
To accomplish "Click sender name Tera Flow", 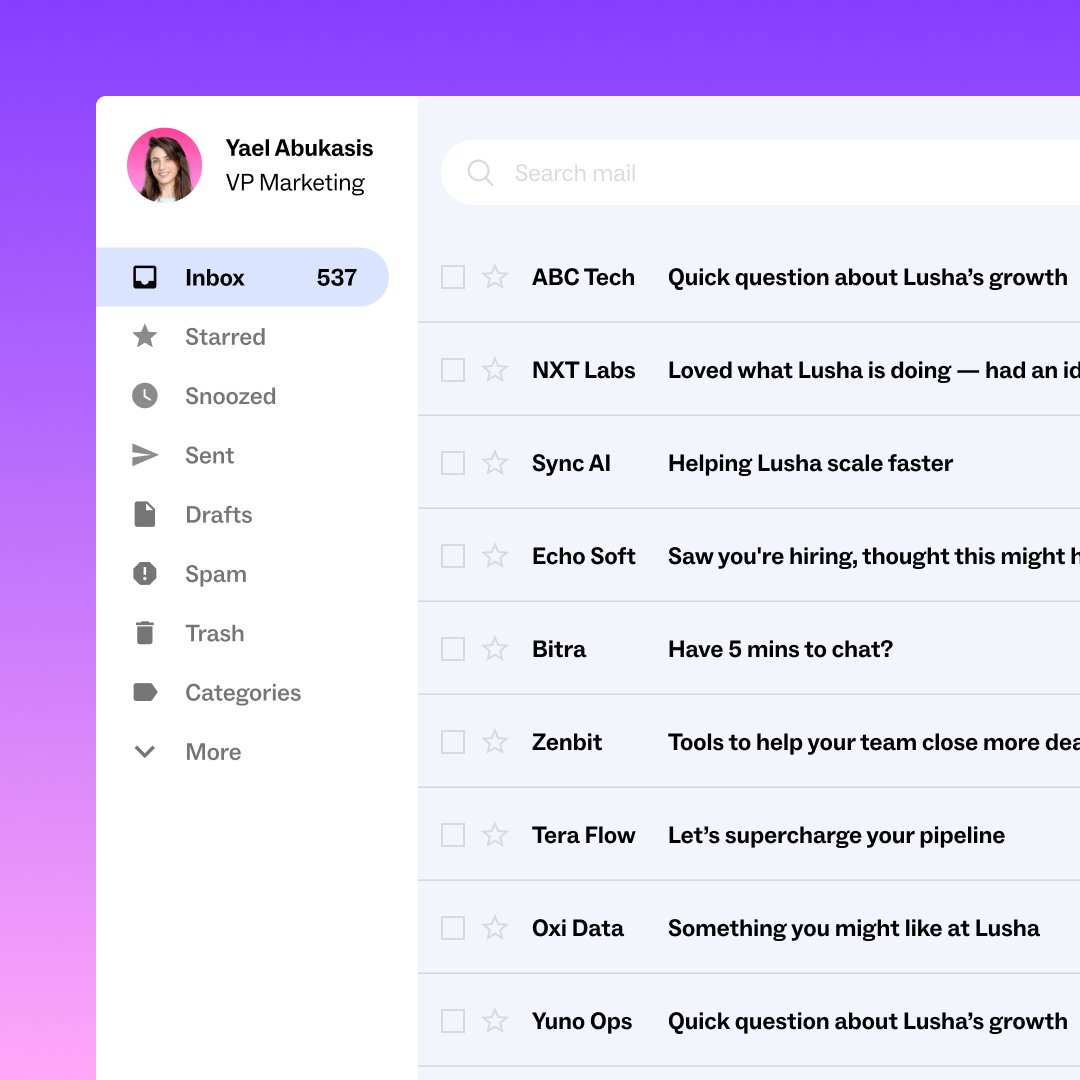I will coord(583,835).
